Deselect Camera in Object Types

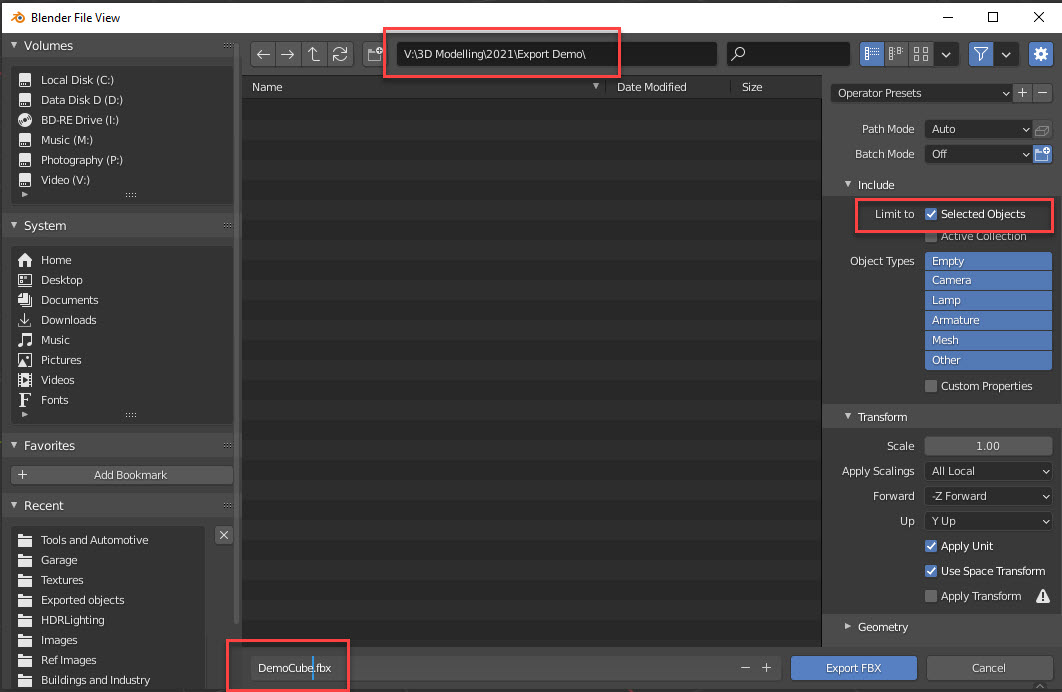pyautogui.click(x=987, y=280)
